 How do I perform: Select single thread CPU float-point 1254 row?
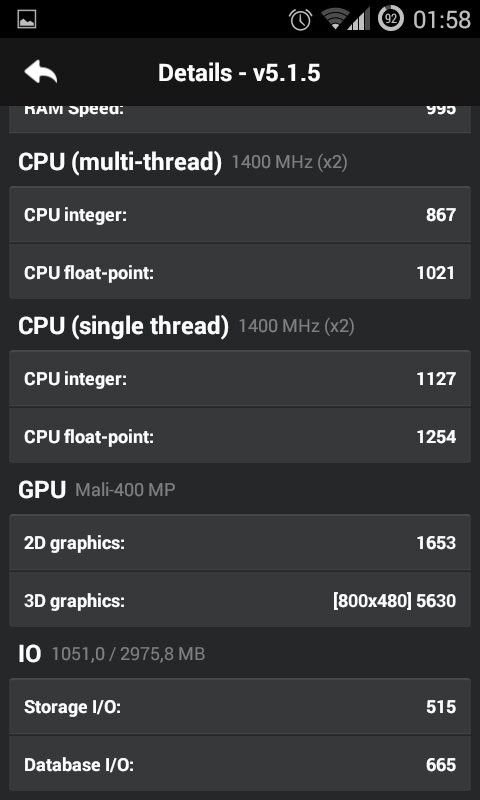[240, 436]
